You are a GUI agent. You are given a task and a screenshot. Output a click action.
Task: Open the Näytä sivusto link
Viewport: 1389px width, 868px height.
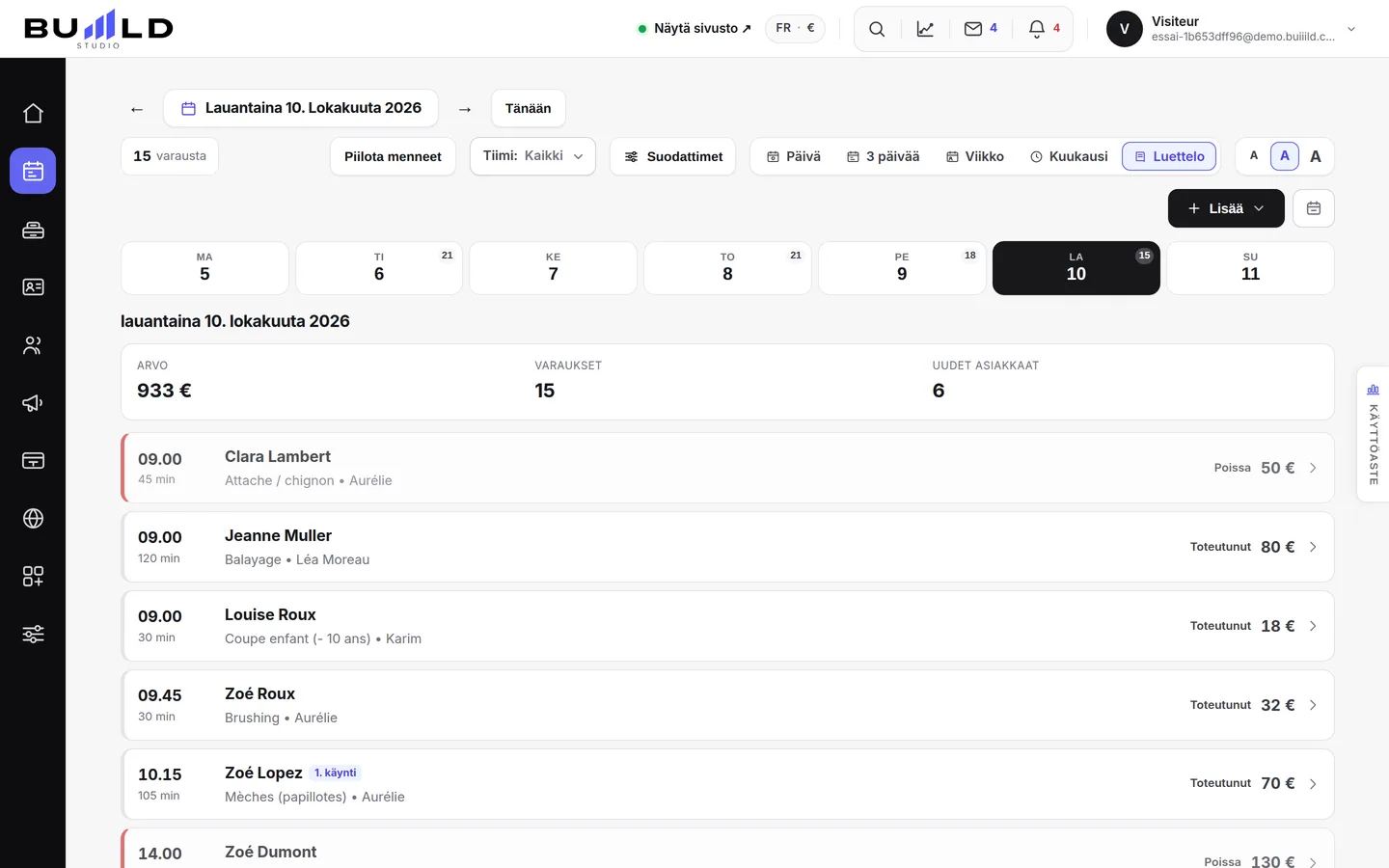[694, 29]
